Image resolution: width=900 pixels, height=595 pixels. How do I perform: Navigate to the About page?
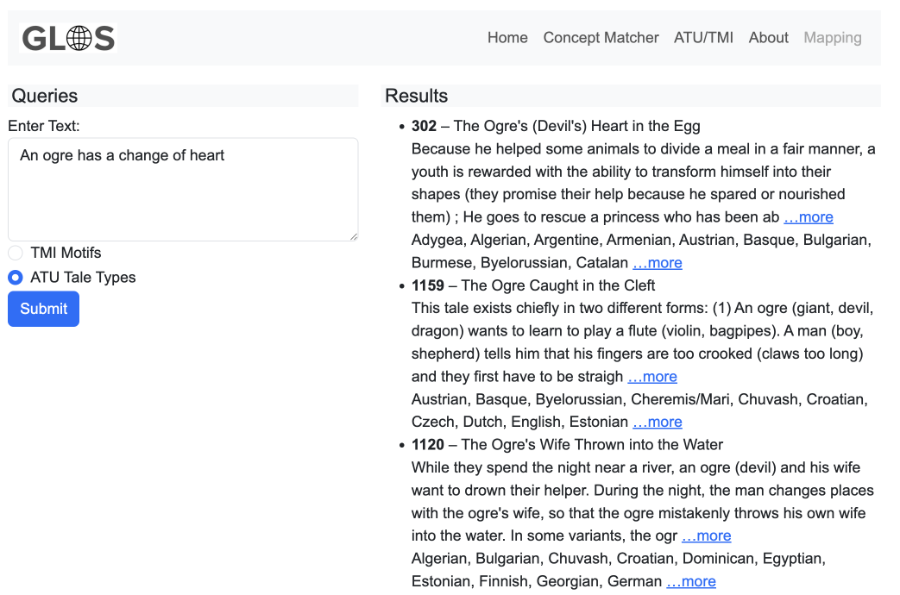click(768, 38)
